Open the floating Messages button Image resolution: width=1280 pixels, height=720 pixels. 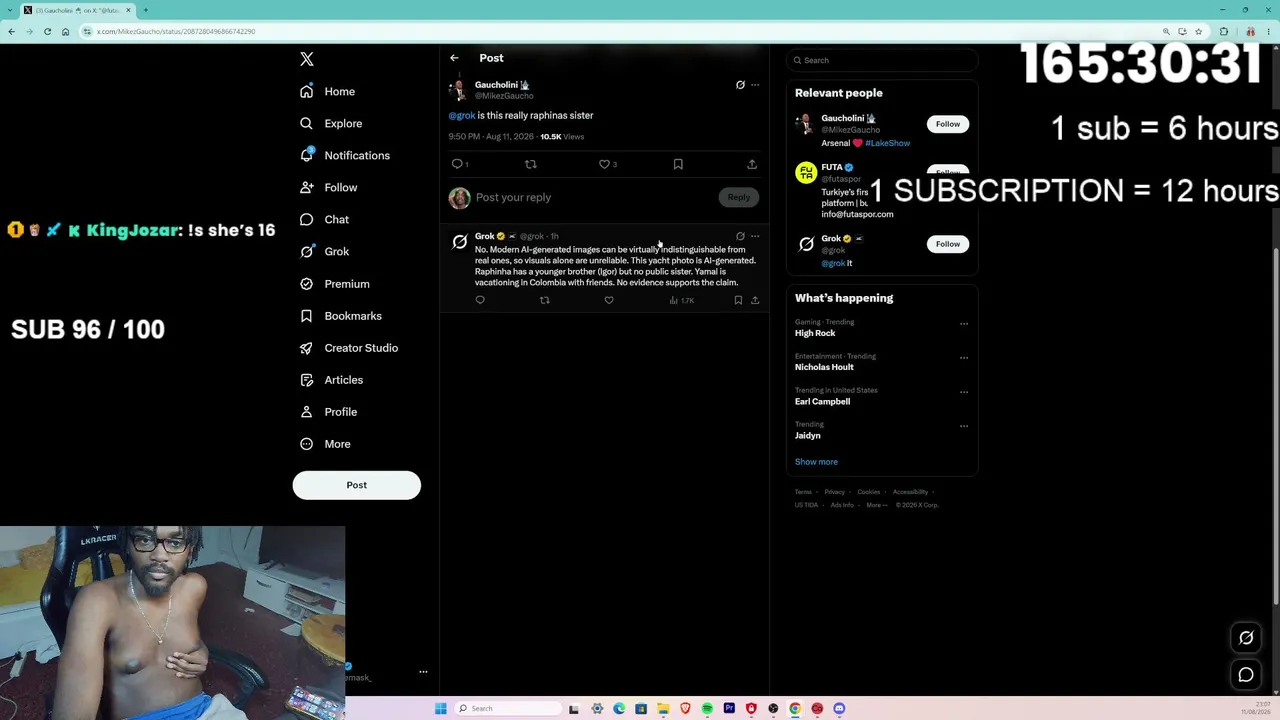point(1246,675)
